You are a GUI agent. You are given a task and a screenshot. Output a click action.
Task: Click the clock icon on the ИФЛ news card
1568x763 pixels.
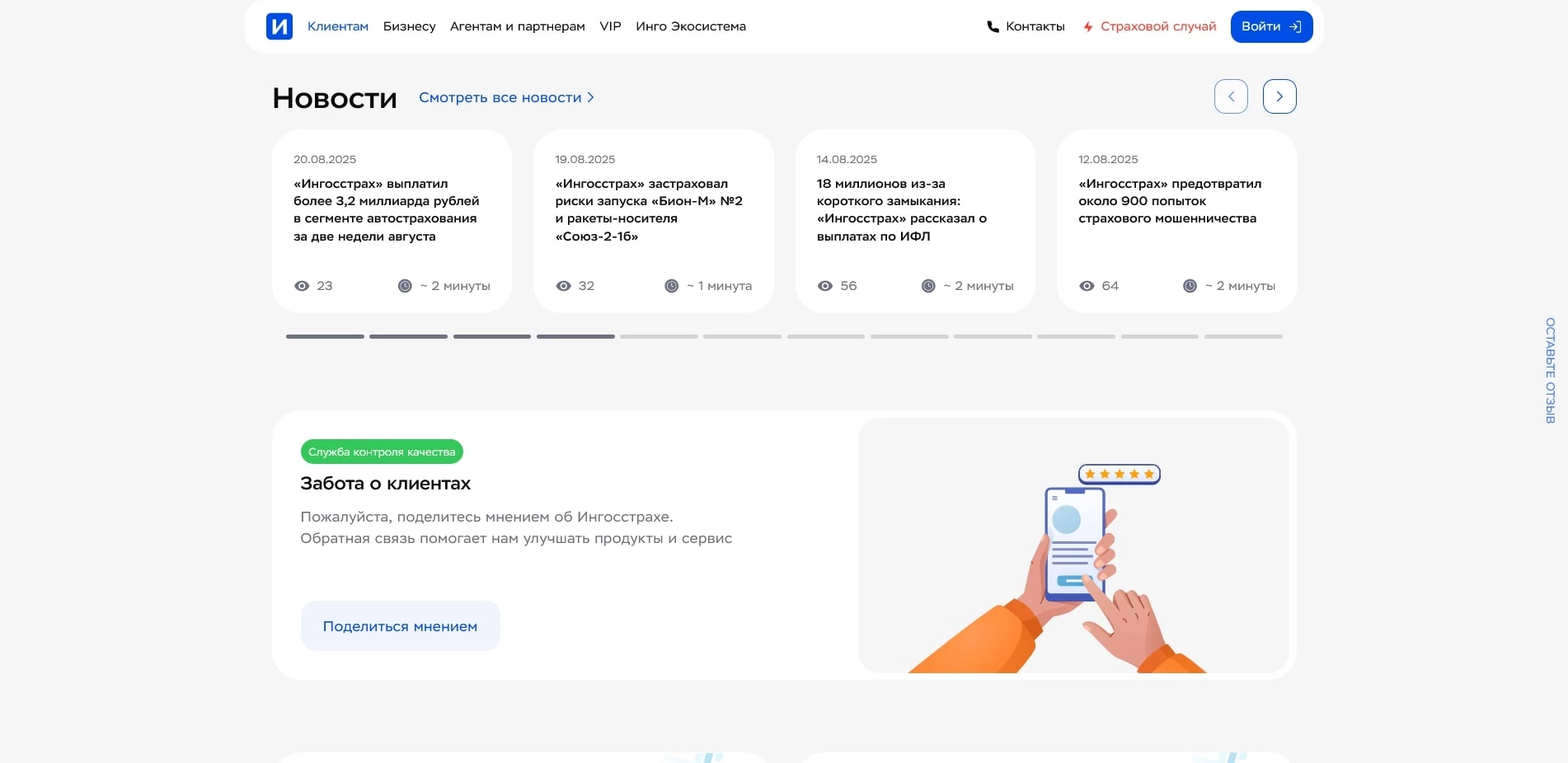(x=927, y=285)
